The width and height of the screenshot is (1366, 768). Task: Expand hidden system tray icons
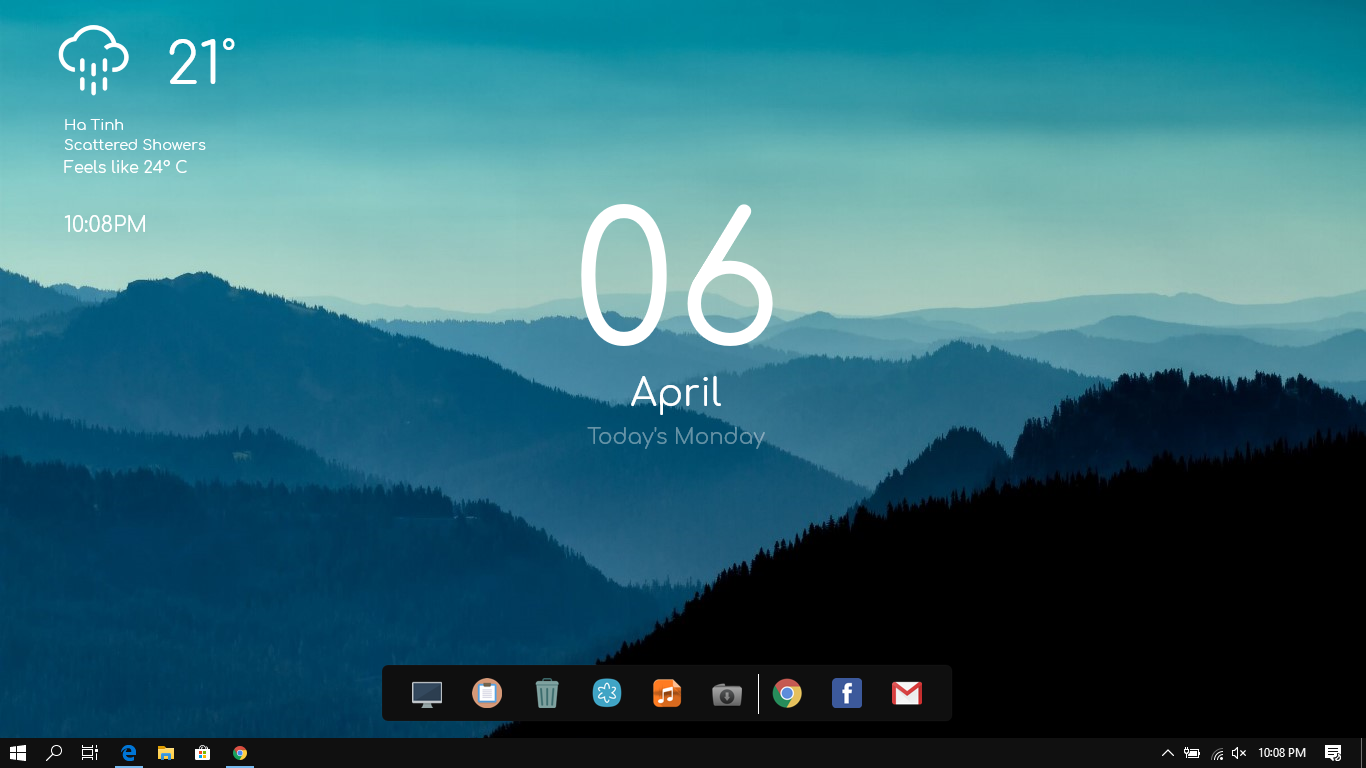pyautogui.click(x=1167, y=753)
